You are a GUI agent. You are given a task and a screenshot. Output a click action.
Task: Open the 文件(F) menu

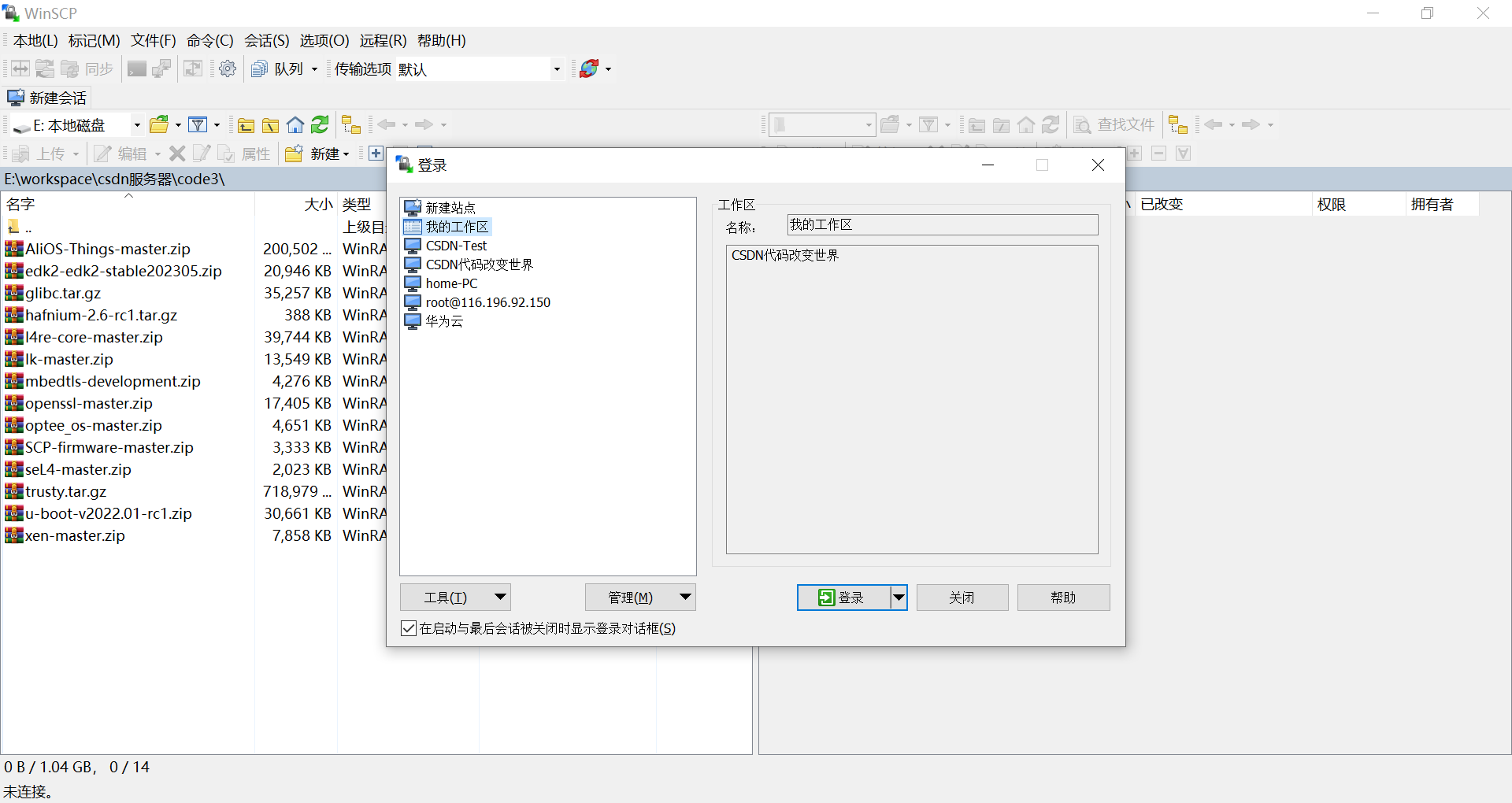pos(154,40)
